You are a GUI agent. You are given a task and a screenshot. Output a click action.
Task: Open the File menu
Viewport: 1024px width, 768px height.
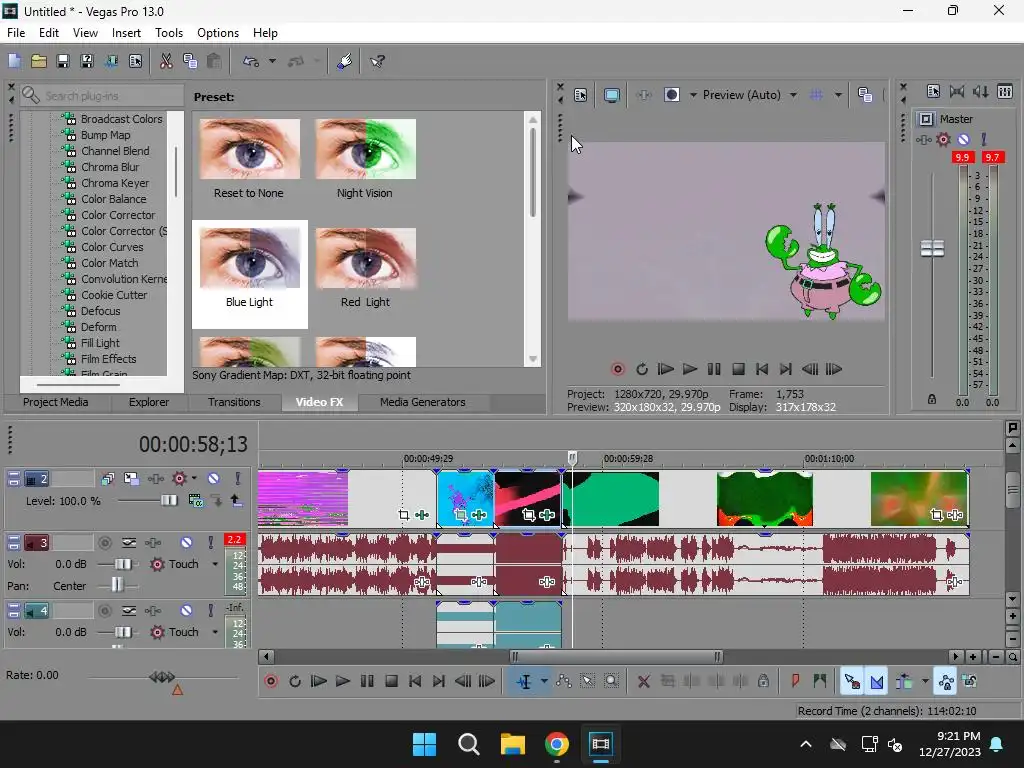pyautogui.click(x=16, y=33)
